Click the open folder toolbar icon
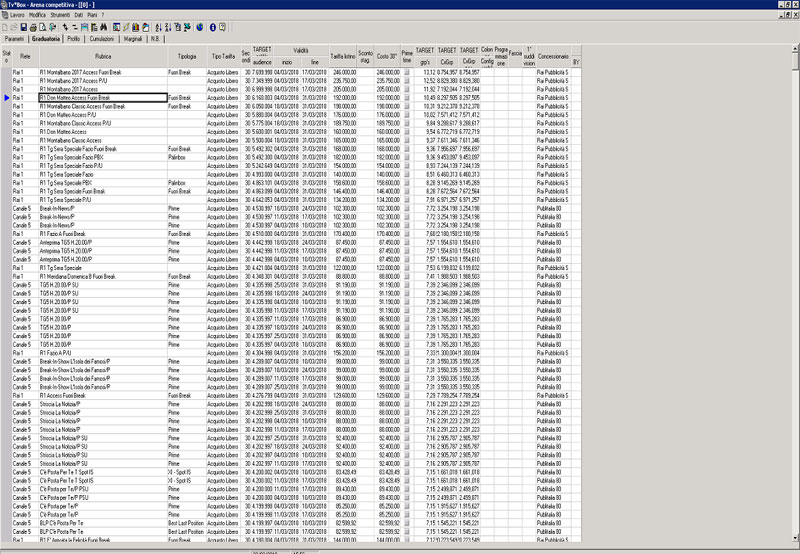The height and width of the screenshot is (554, 800). coord(16,26)
